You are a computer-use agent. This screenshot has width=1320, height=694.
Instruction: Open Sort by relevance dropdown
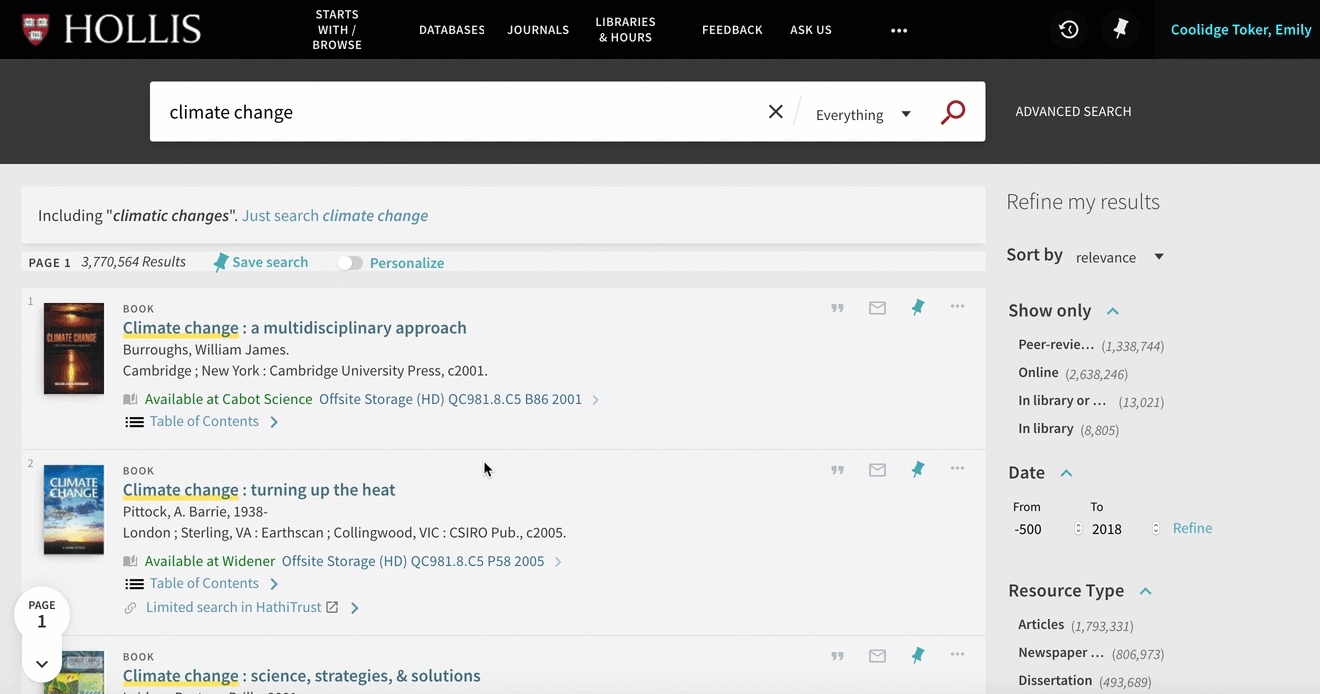[1120, 257]
